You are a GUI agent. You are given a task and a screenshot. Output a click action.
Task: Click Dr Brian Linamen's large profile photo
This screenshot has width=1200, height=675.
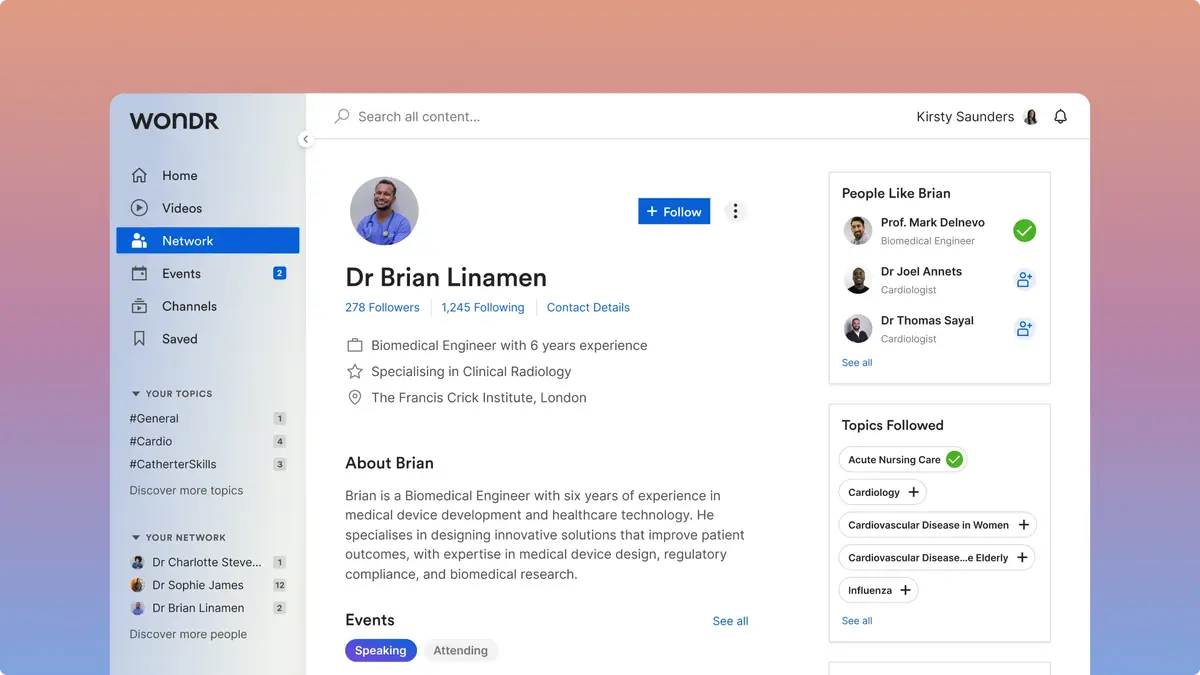(x=384, y=211)
